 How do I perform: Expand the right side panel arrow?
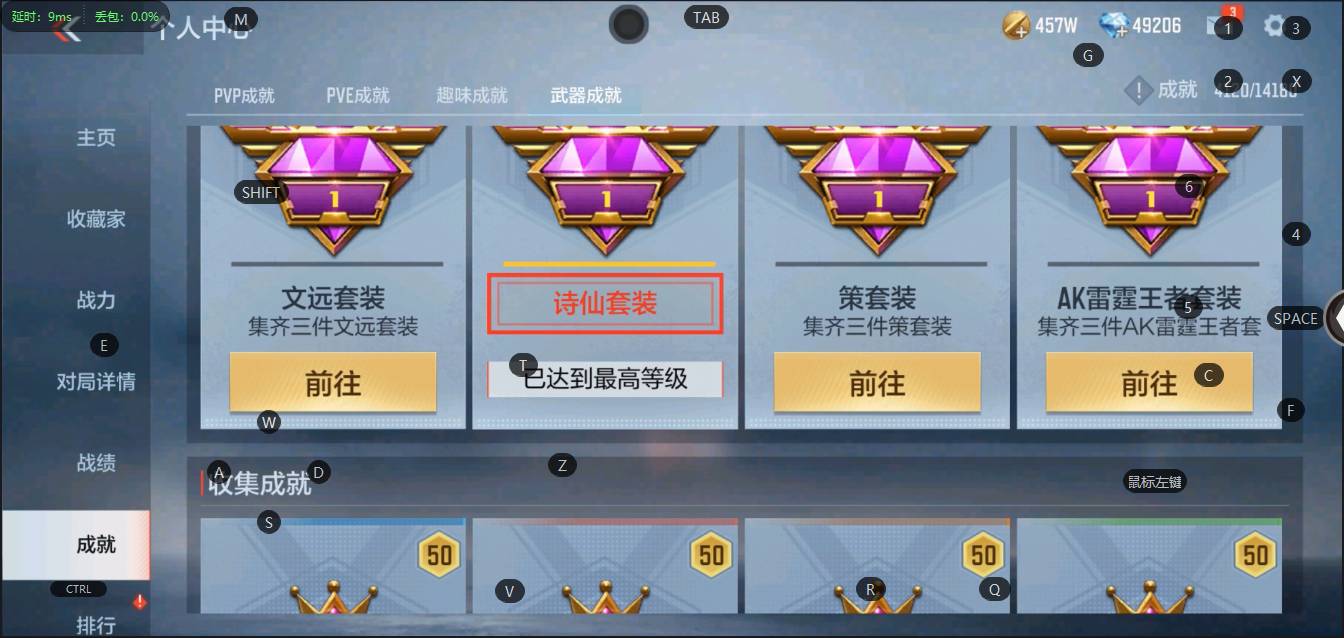1334,319
